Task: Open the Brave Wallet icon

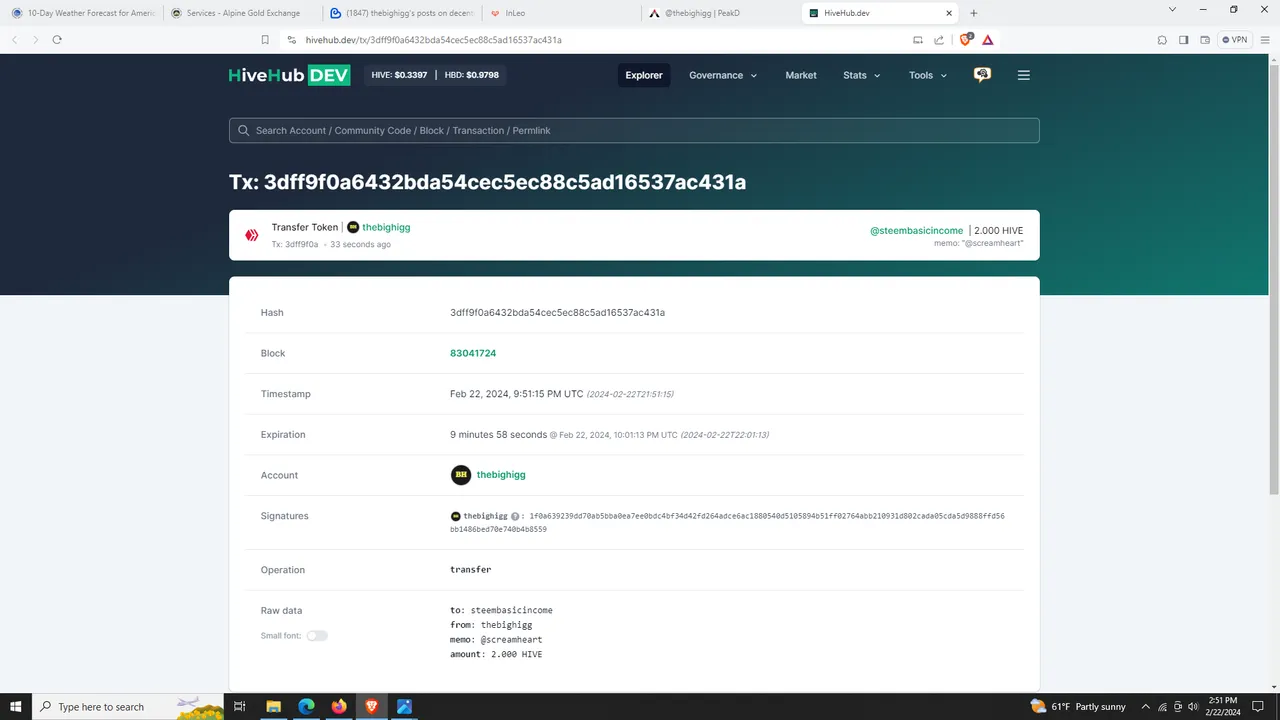Action: [1205, 40]
